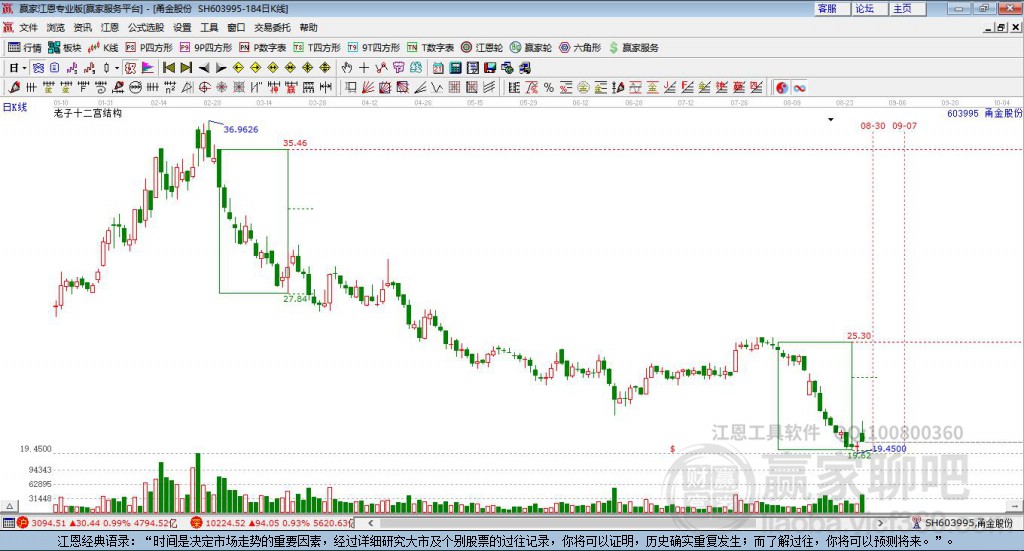The image size is (1024, 551).
Task: Open the T四方形 tool
Action: [x=317, y=48]
